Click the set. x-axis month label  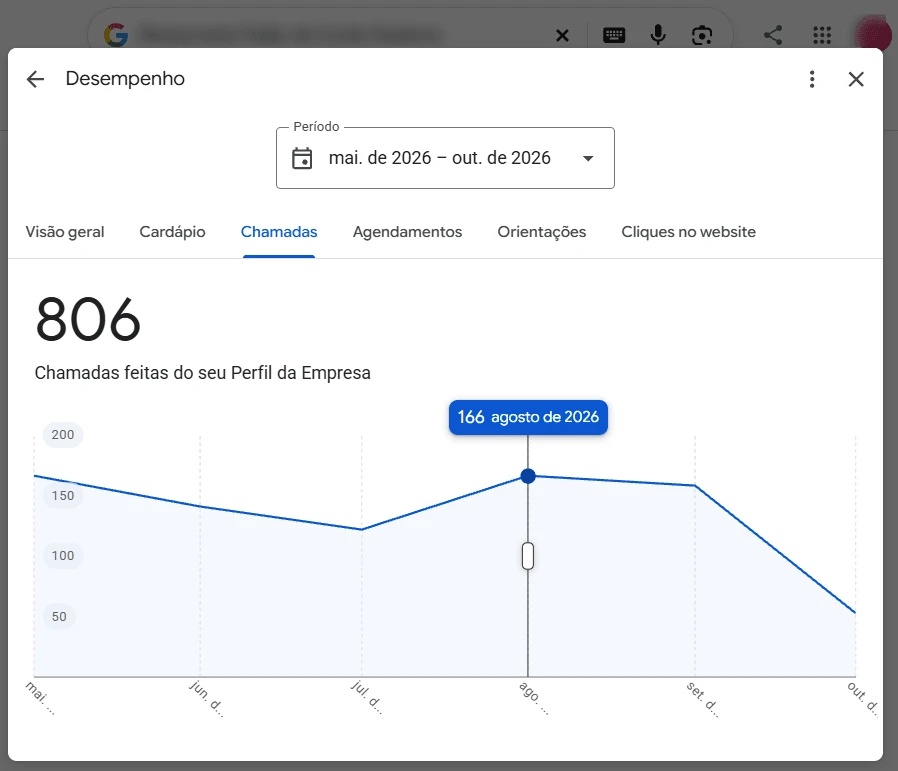click(702, 699)
